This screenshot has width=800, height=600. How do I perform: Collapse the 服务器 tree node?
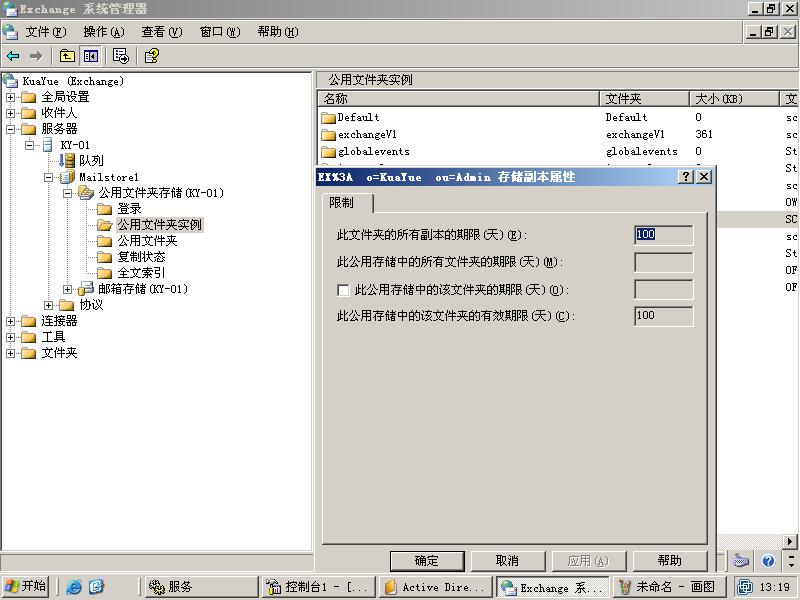coord(10,129)
